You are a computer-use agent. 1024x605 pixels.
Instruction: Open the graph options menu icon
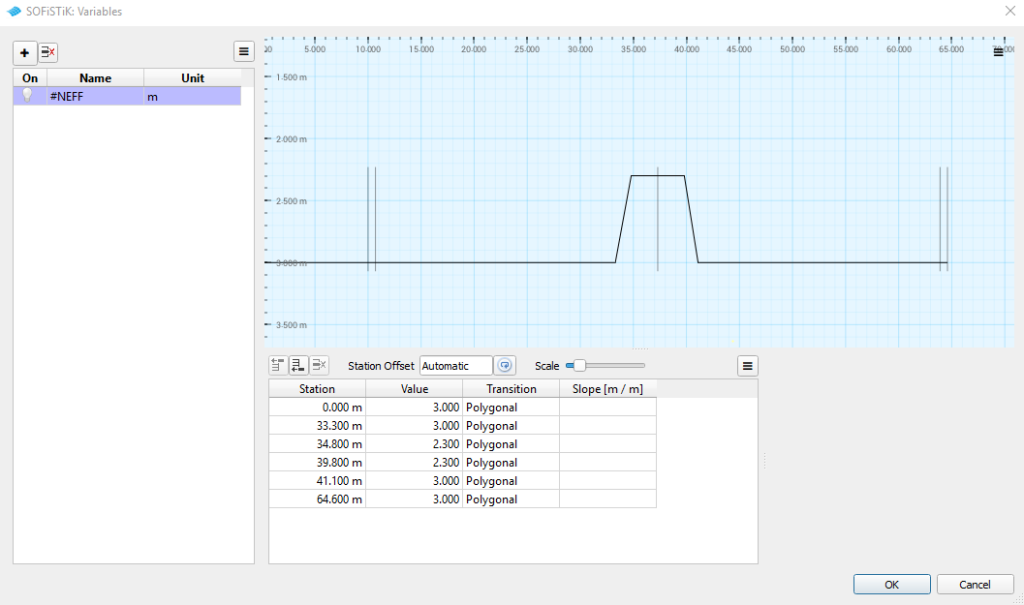[x=998, y=52]
